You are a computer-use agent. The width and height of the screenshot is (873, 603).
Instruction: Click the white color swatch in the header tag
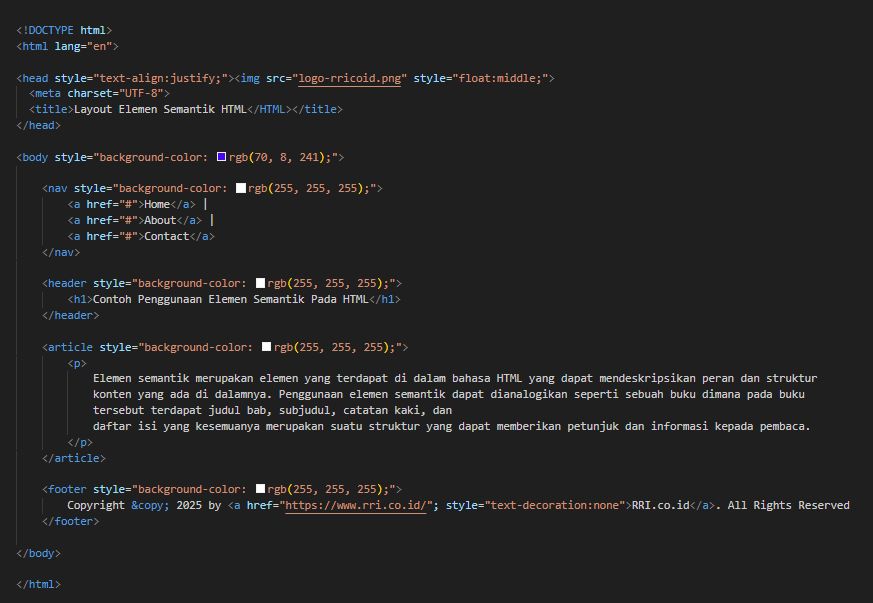260,283
